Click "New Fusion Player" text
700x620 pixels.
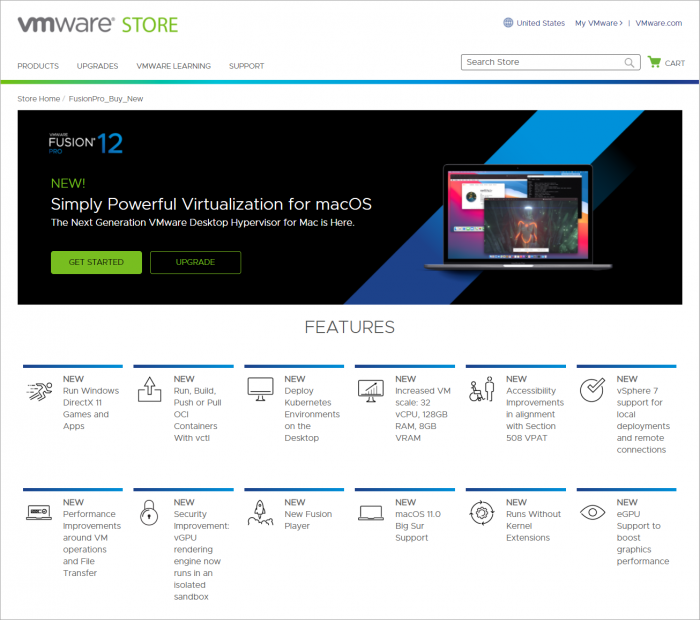(x=308, y=520)
